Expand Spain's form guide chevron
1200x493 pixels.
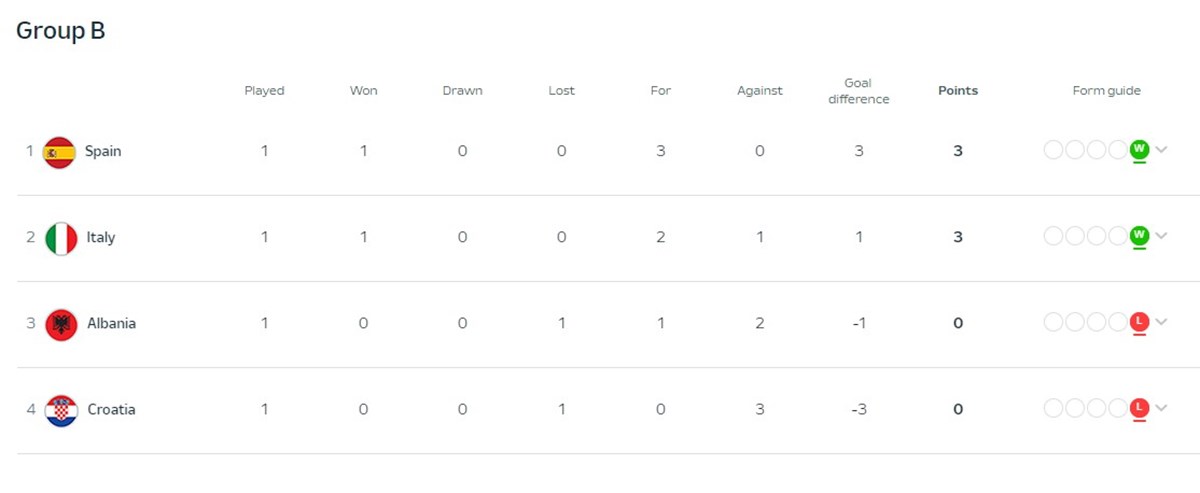tap(1161, 150)
